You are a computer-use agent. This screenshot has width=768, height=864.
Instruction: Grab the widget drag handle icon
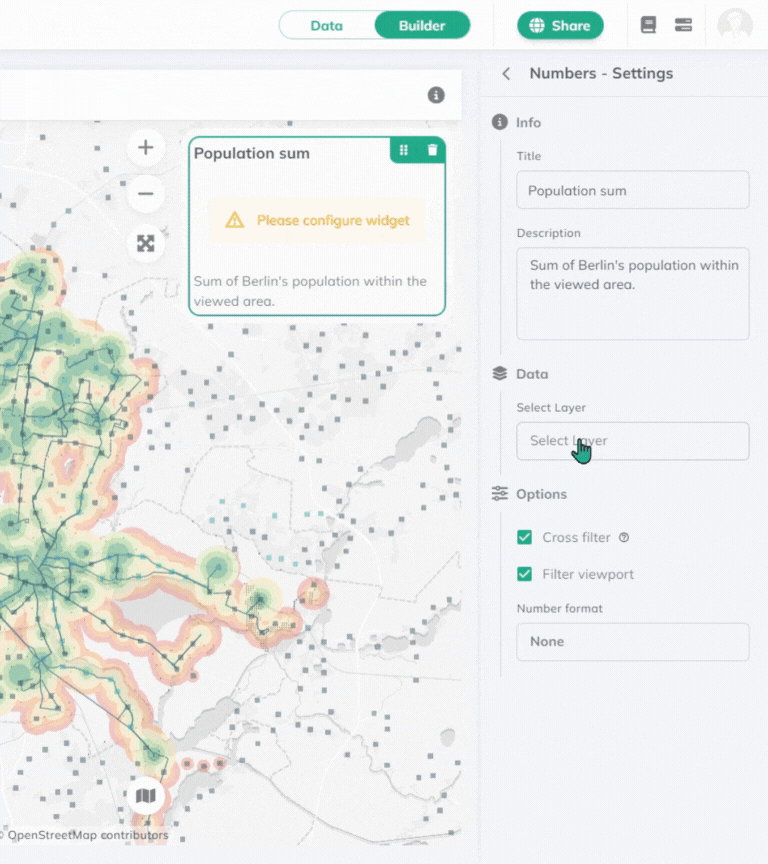[x=404, y=150]
